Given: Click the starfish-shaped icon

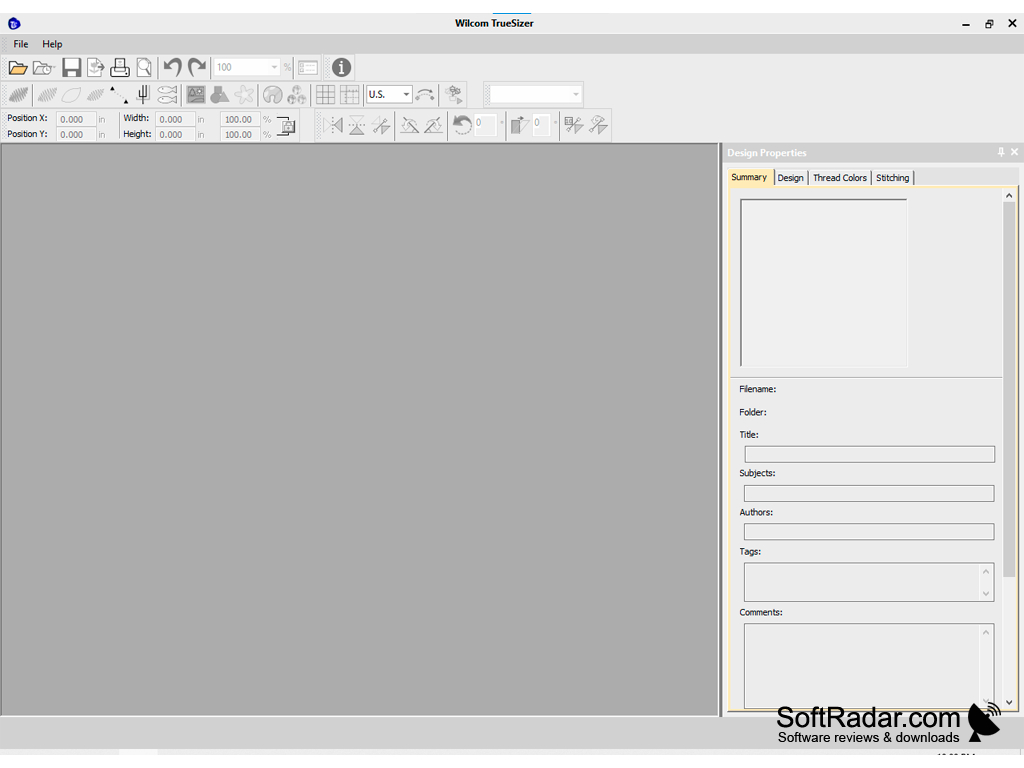Looking at the screenshot, I should [244, 95].
